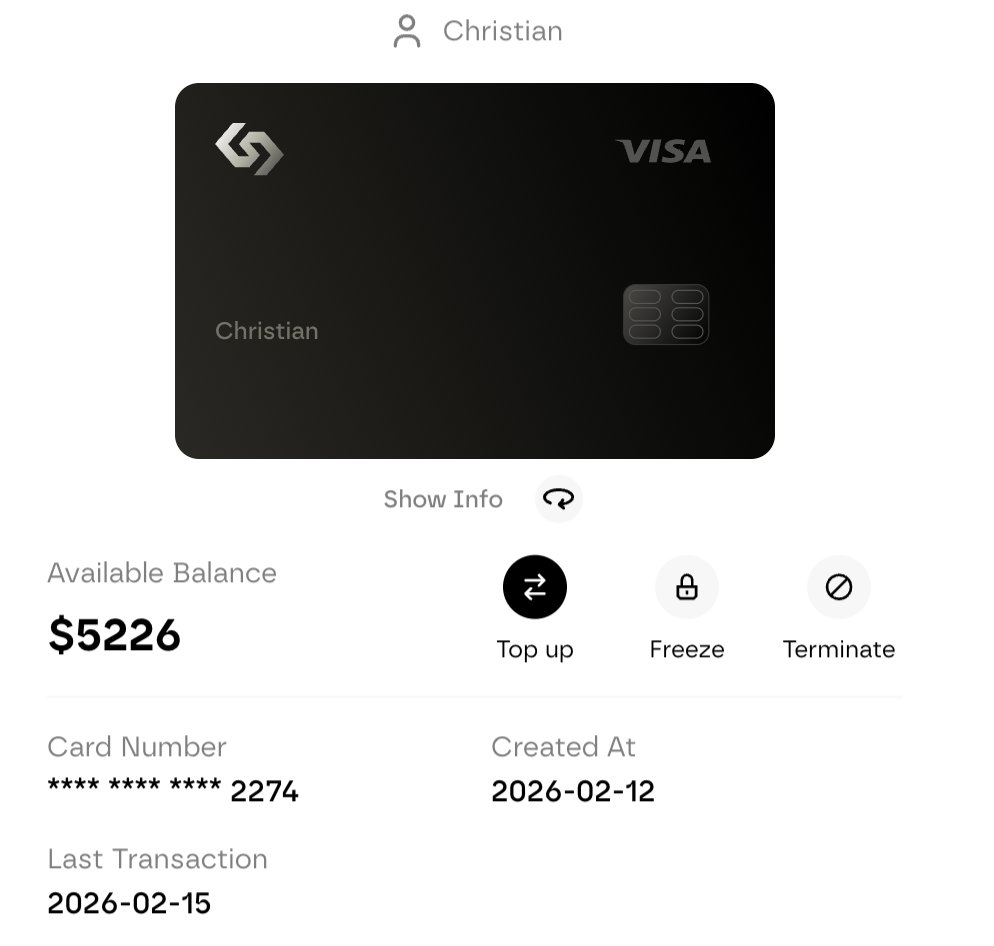Click the Last Transaction date 2026-02-15
This screenshot has width=994, height=946.
click(x=129, y=903)
